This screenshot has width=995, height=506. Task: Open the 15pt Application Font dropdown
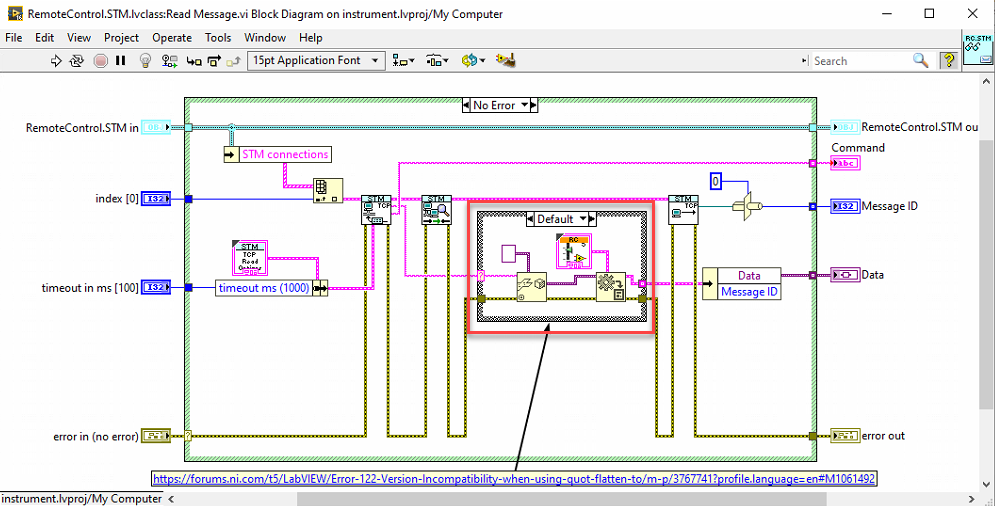click(x=316, y=61)
